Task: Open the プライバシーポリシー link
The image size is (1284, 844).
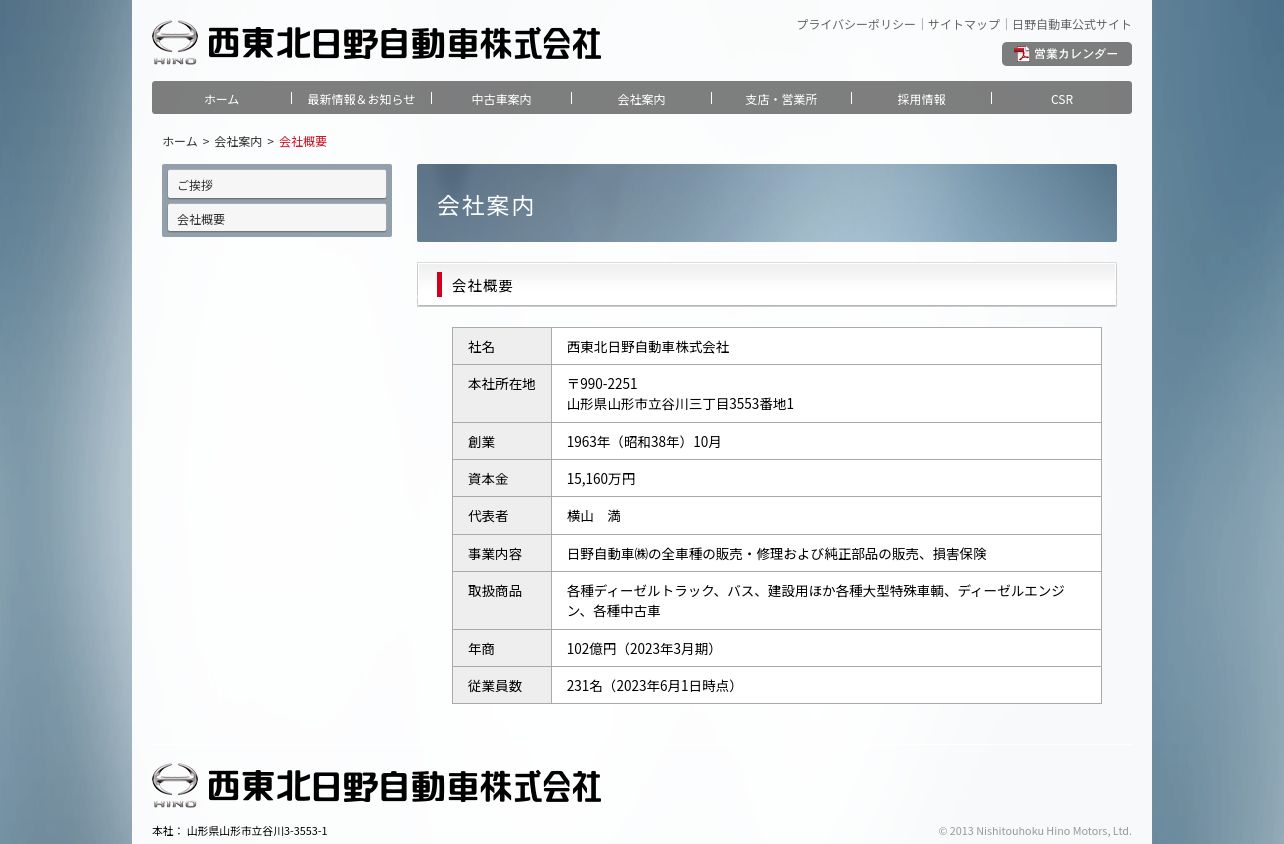Action: (856, 24)
